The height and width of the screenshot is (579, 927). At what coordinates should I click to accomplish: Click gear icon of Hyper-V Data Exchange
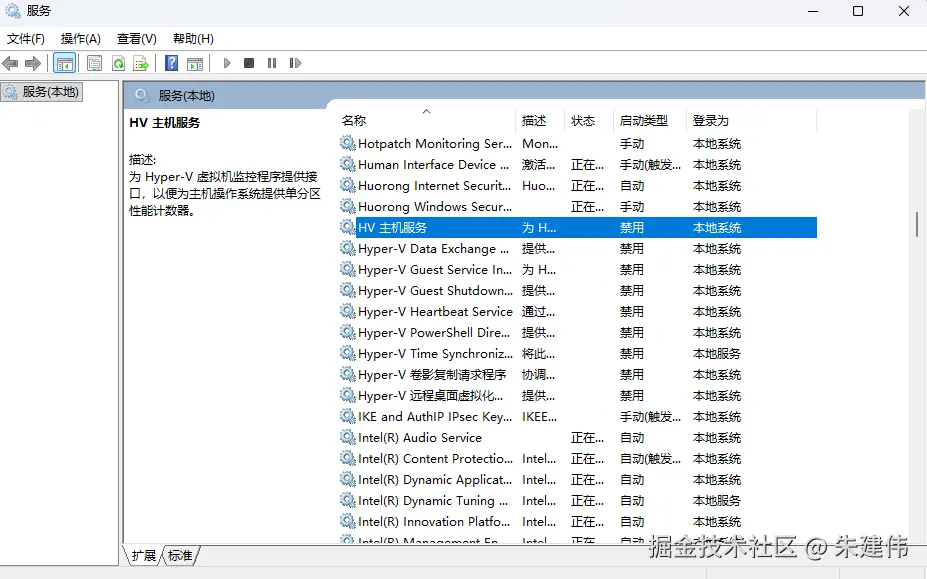[x=348, y=248]
